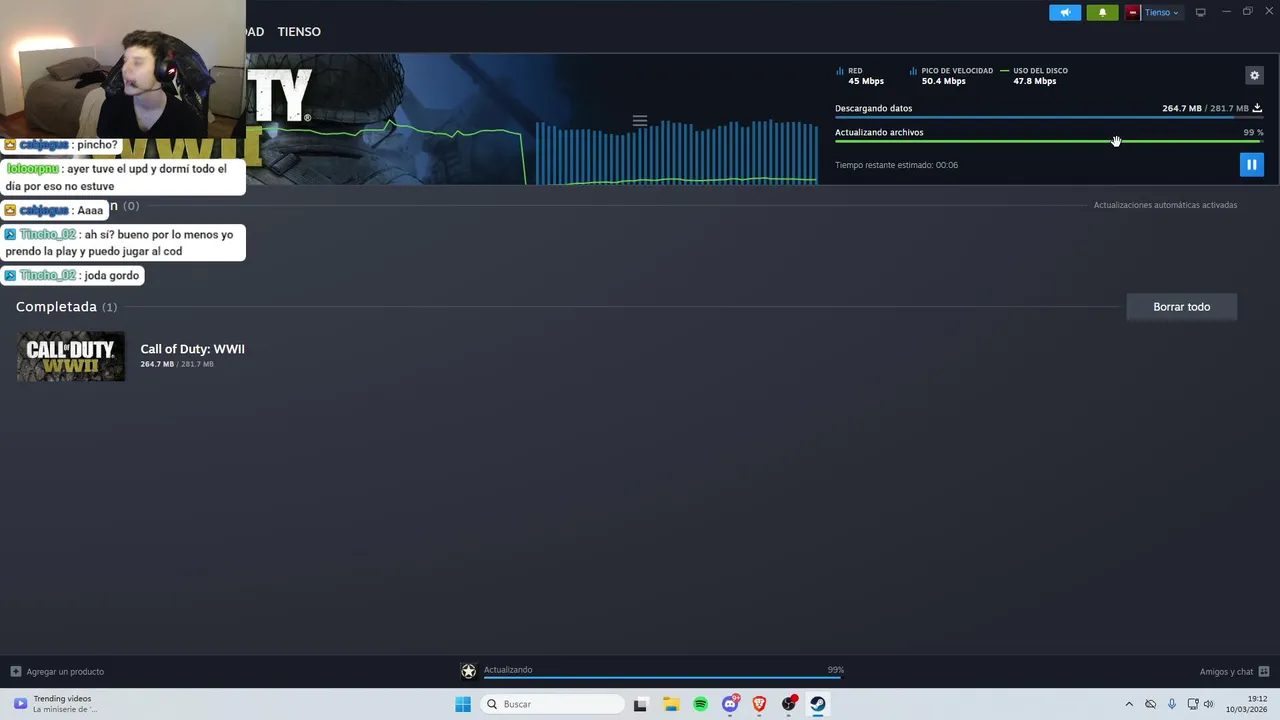The image size is (1280, 720).
Task: Open the volume tray icon
Action: 1208,704
